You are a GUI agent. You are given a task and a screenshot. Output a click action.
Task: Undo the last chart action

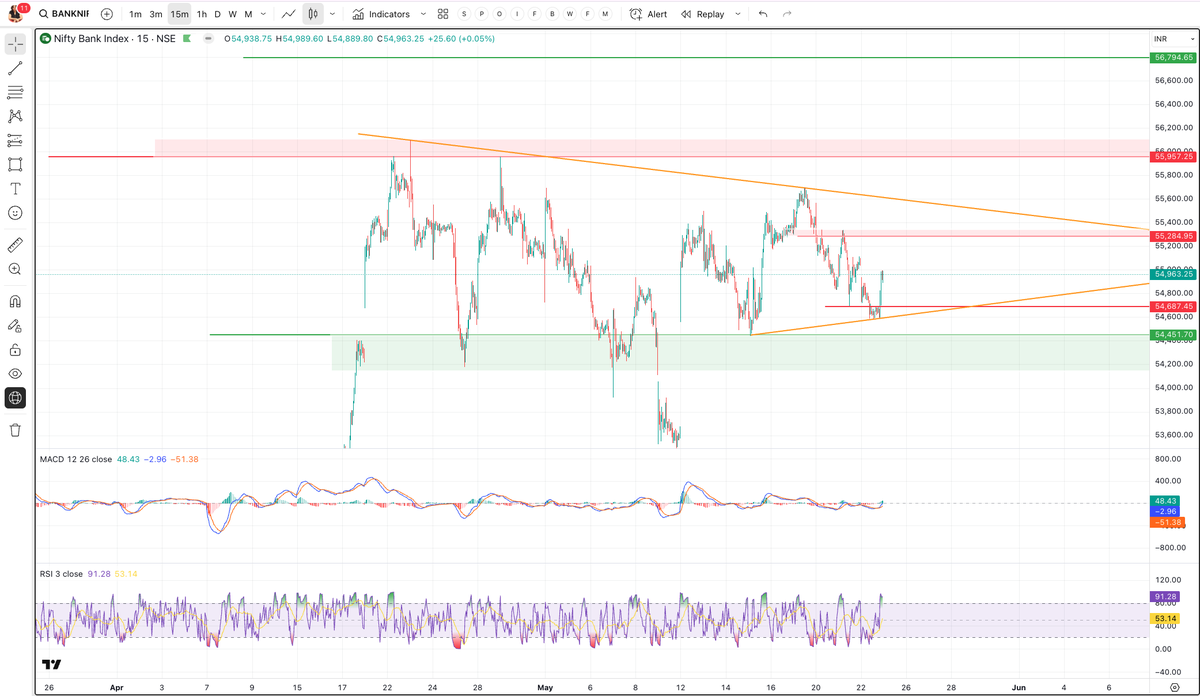tap(763, 14)
